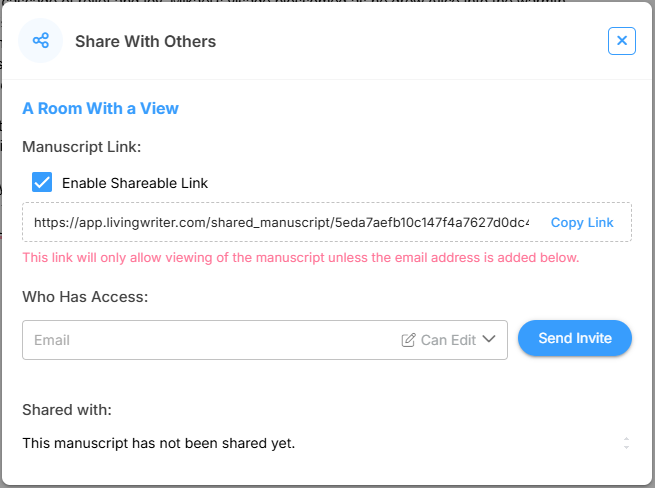The image size is (655, 488).
Task: Click the Enable Shareable Link label text
Action: (x=135, y=183)
